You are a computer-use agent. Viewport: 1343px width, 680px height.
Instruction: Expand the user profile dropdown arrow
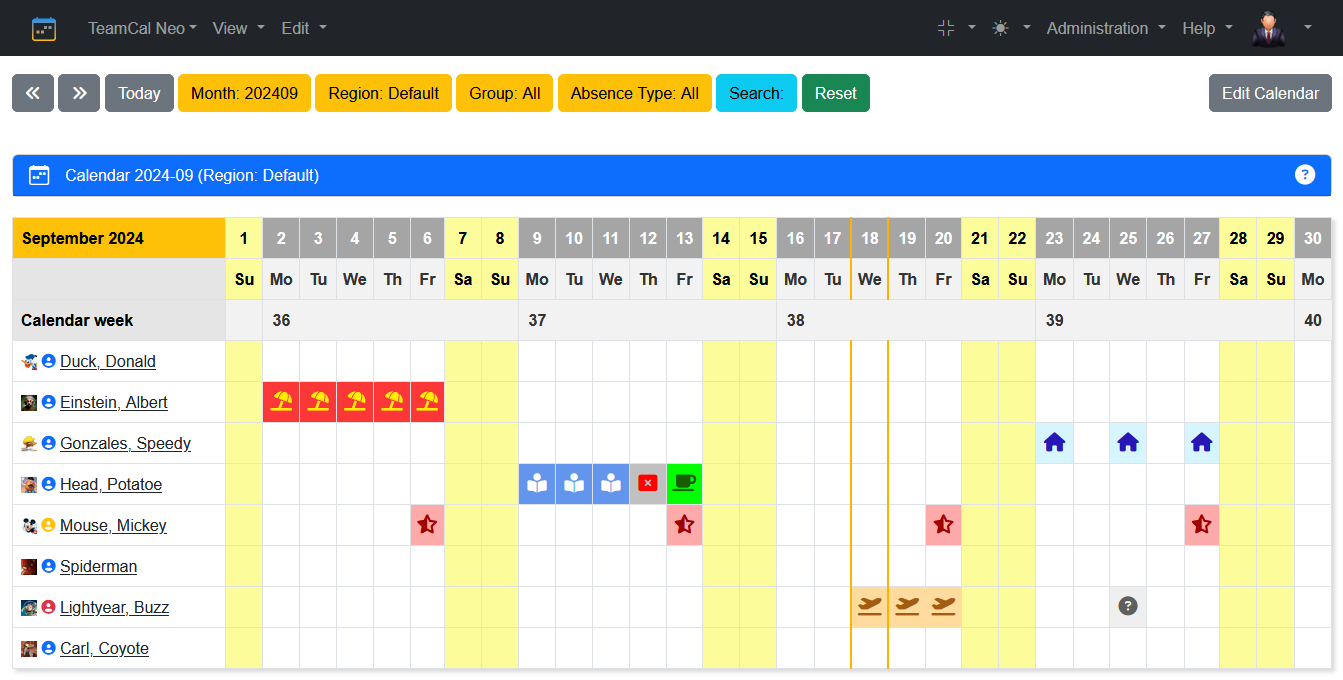coord(1307,28)
